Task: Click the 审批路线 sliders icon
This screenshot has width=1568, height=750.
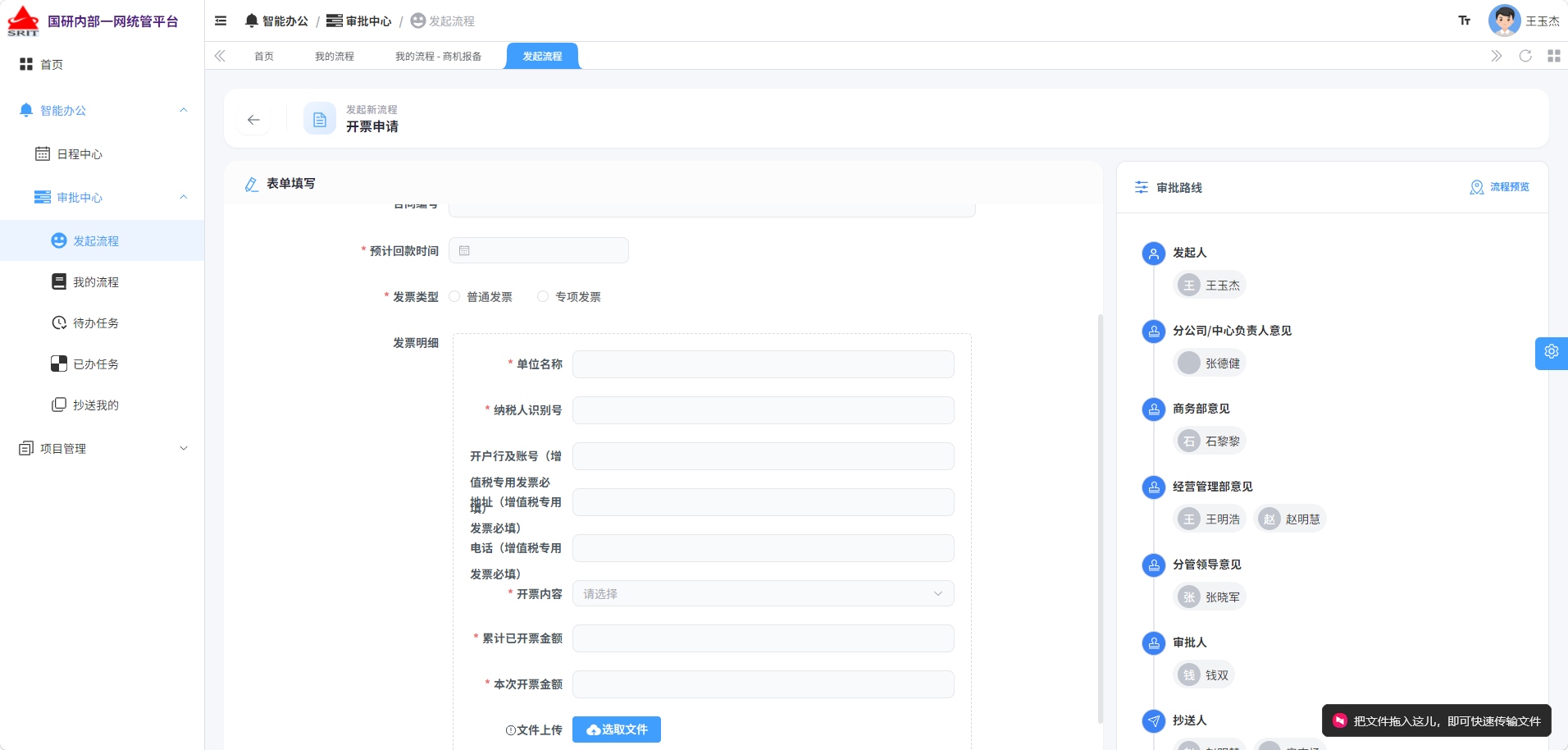Action: [1142, 187]
